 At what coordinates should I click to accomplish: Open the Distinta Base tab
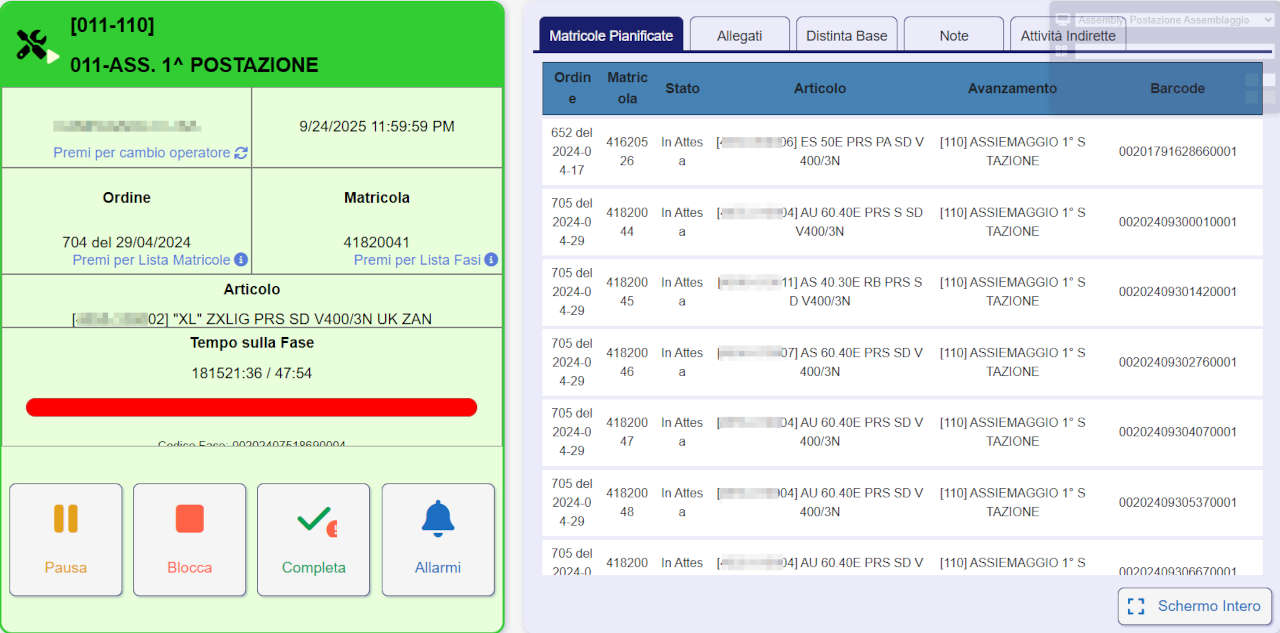(x=847, y=35)
